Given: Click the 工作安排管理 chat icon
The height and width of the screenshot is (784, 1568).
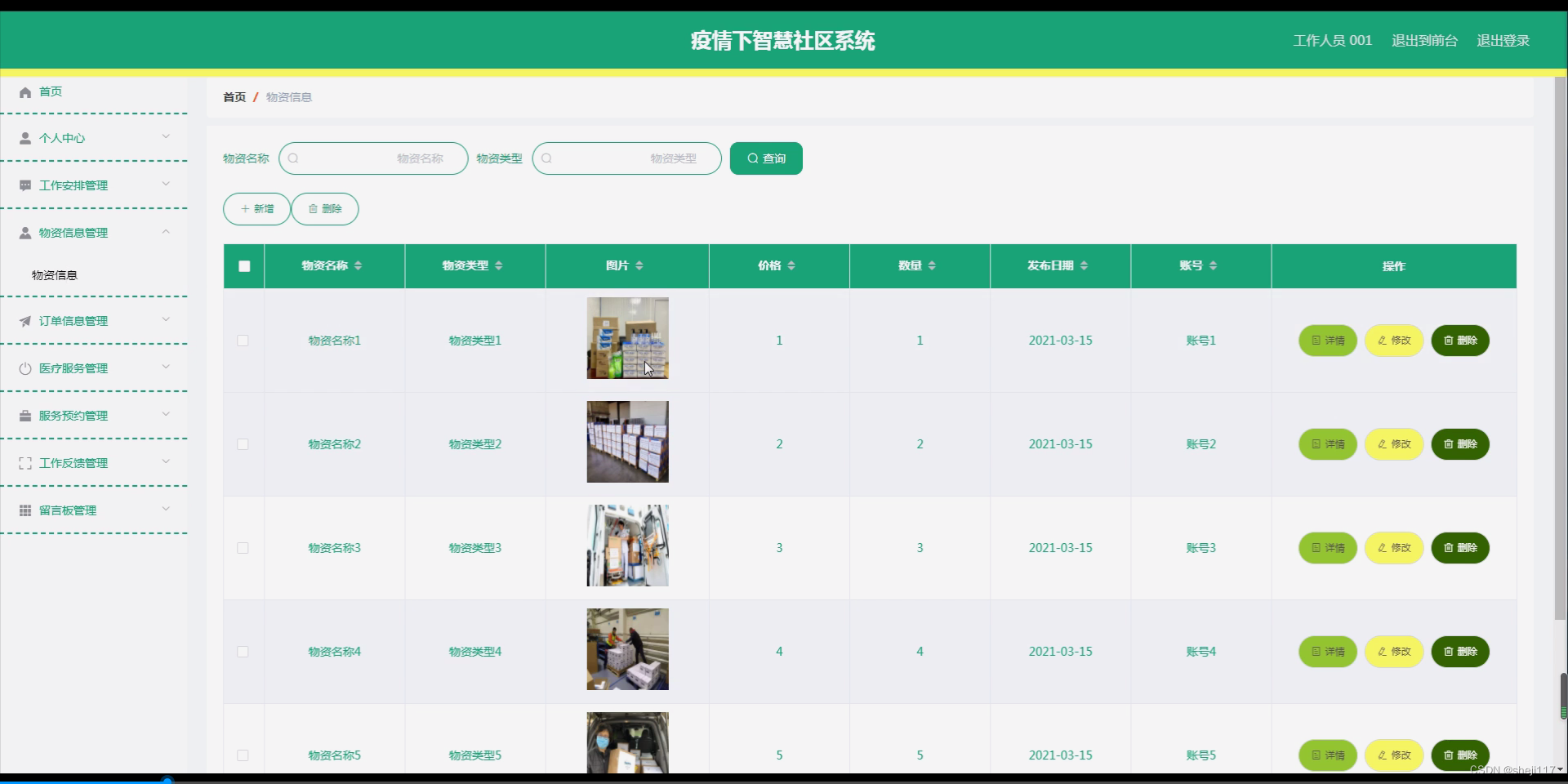Looking at the screenshot, I should (25, 186).
